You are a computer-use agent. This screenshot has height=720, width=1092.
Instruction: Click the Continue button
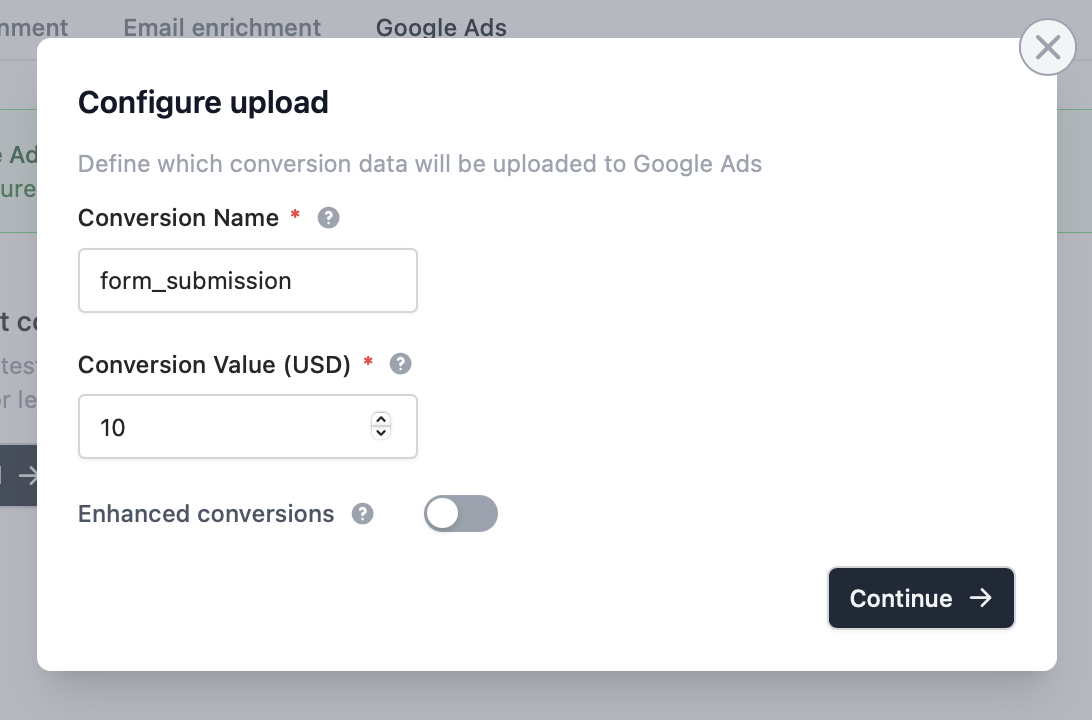click(921, 598)
